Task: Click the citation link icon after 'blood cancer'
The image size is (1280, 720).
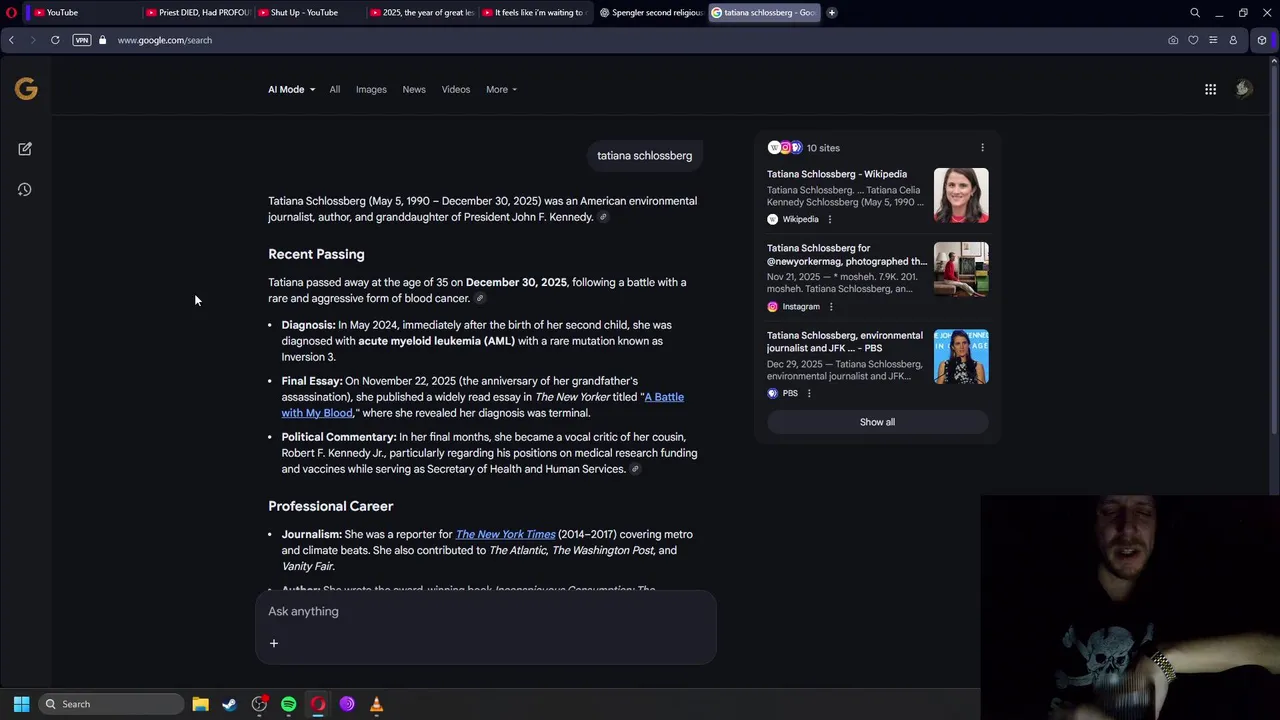Action: point(480,299)
